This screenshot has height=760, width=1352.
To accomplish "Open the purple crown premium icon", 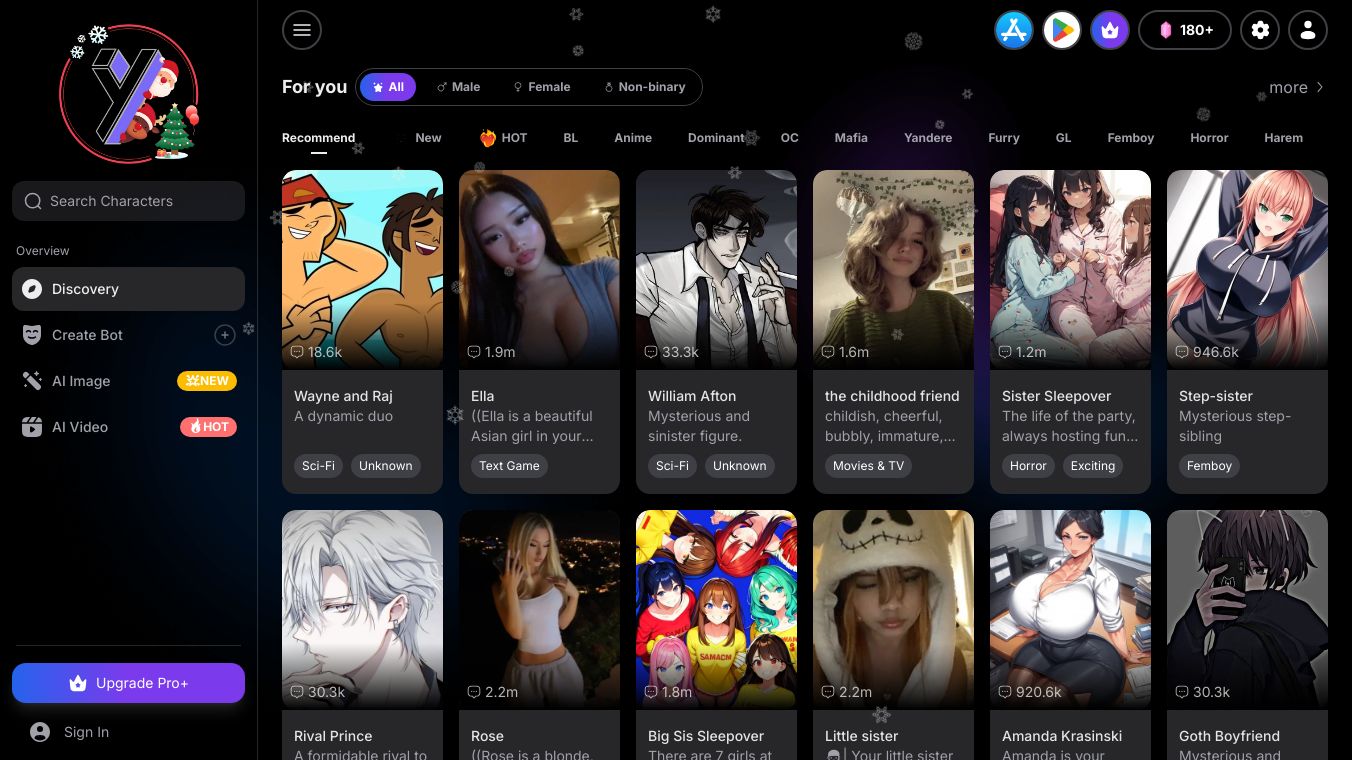I will click(x=1110, y=30).
